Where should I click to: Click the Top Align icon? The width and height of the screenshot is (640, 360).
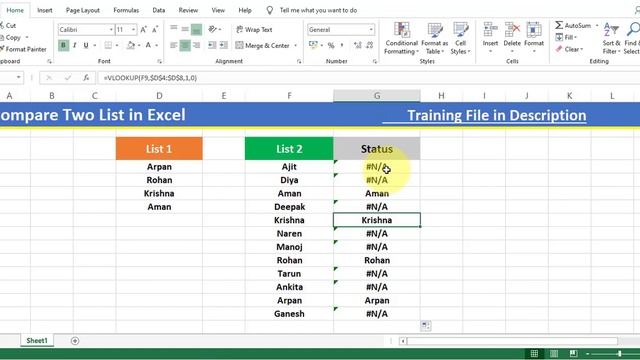coord(174,29)
